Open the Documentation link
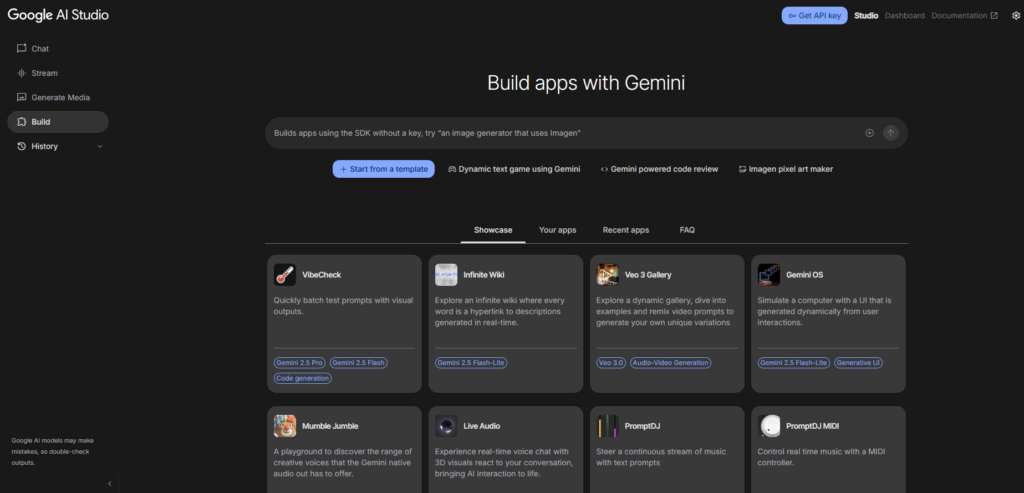1024x493 pixels. pyautogui.click(x=965, y=16)
